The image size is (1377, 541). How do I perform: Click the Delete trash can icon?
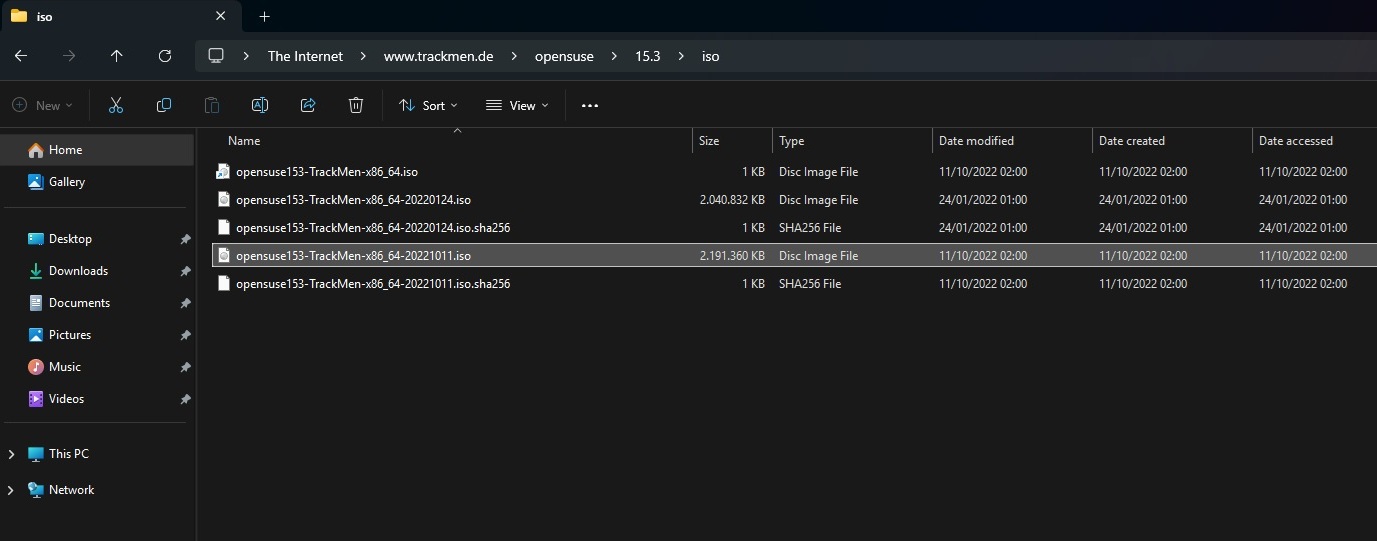pyautogui.click(x=356, y=105)
